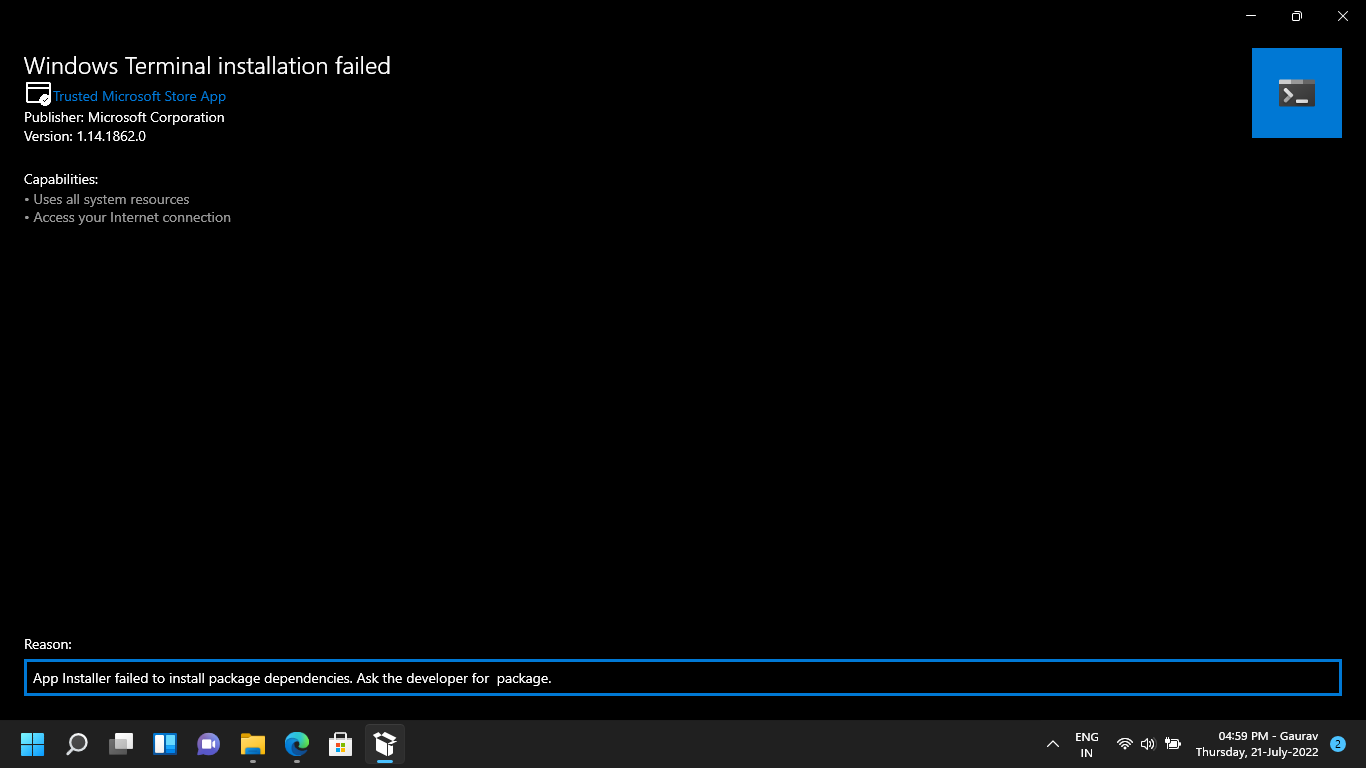Click the Publisher: Microsoft Corporation text
1366x768 pixels.
pos(124,117)
